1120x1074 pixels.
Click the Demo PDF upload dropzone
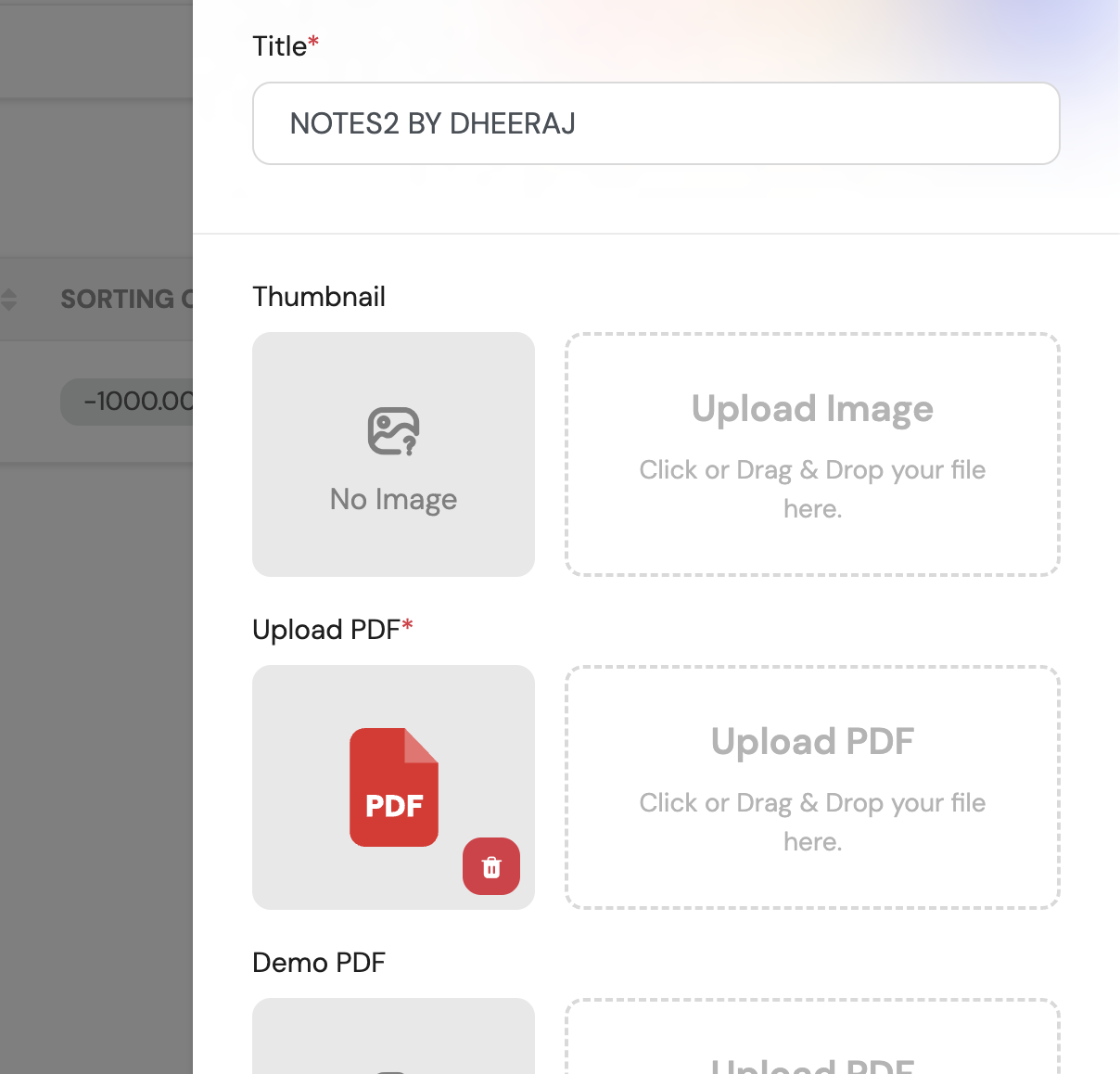[x=812, y=1039]
